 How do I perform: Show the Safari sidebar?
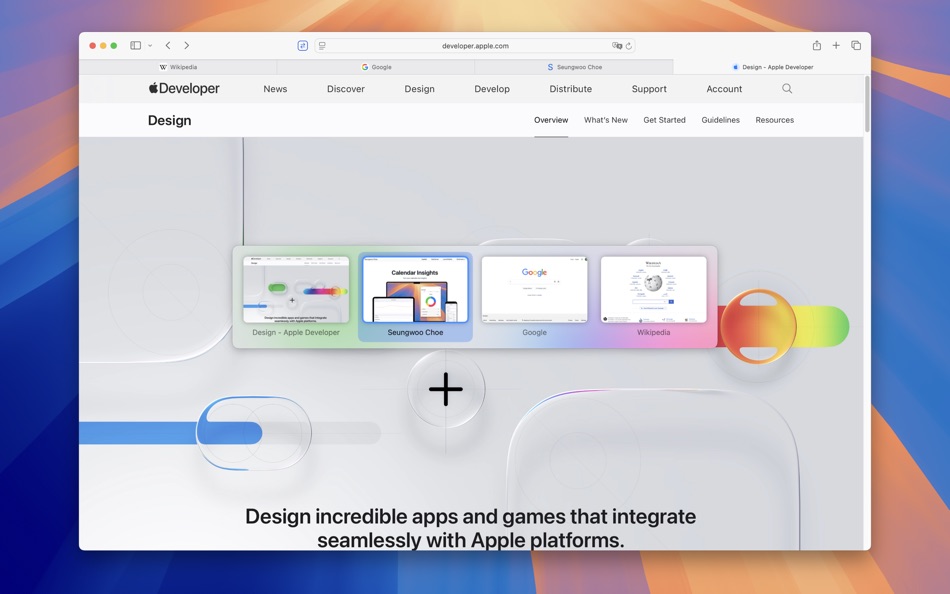[136, 45]
